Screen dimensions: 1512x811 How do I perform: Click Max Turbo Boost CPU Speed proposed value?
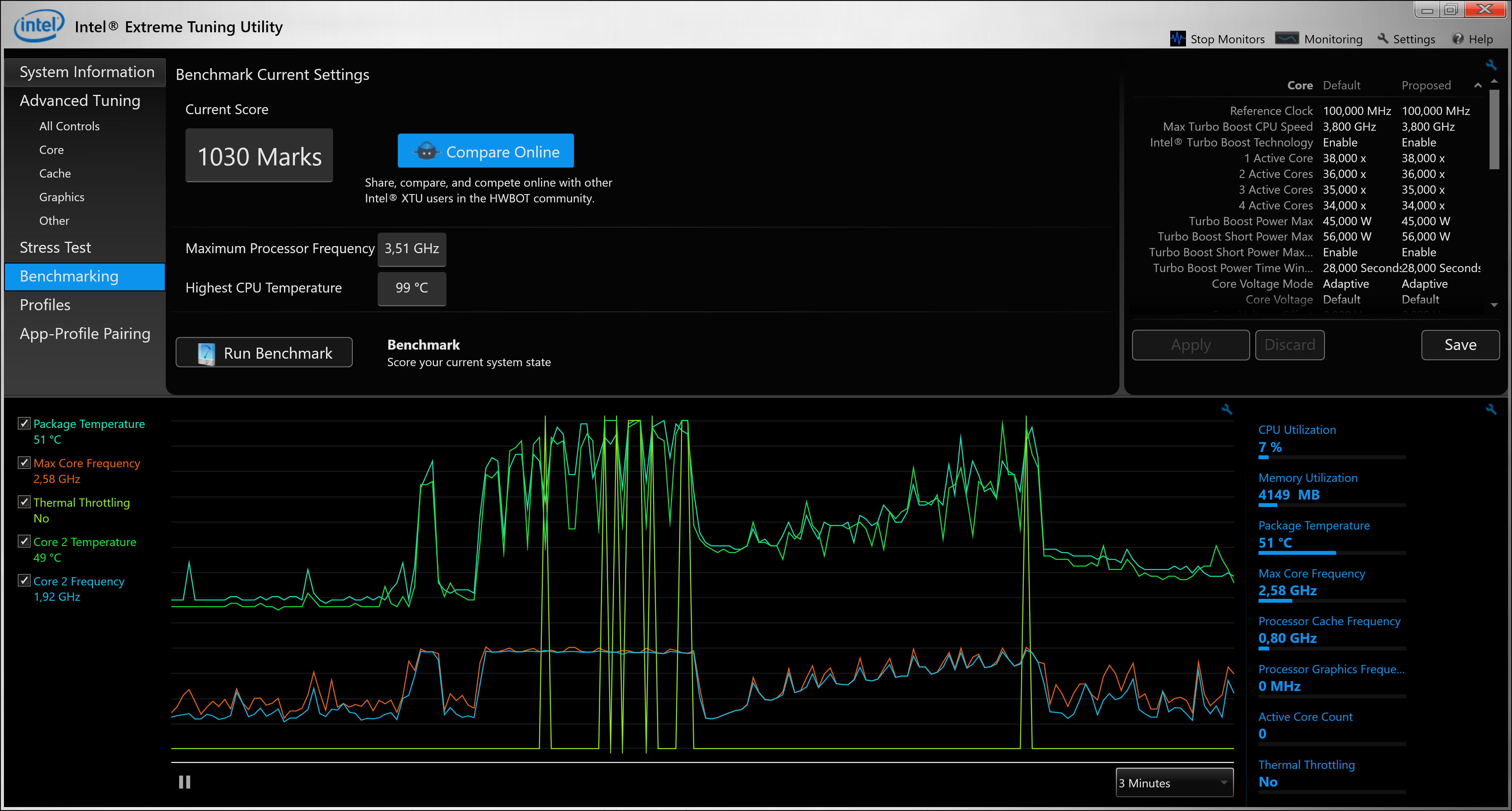click(x=1428, y=127)
